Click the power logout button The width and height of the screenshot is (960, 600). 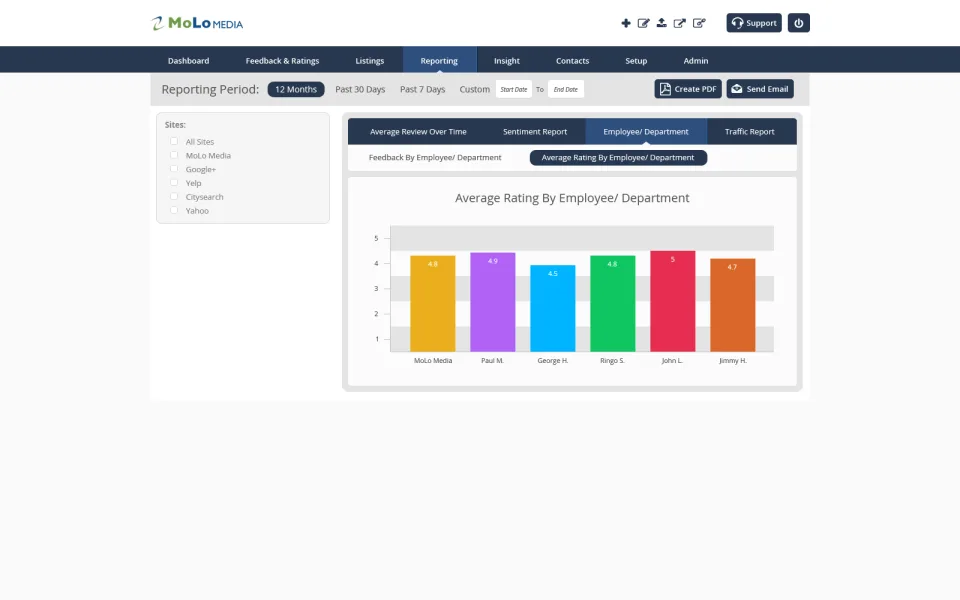point(798,23)
